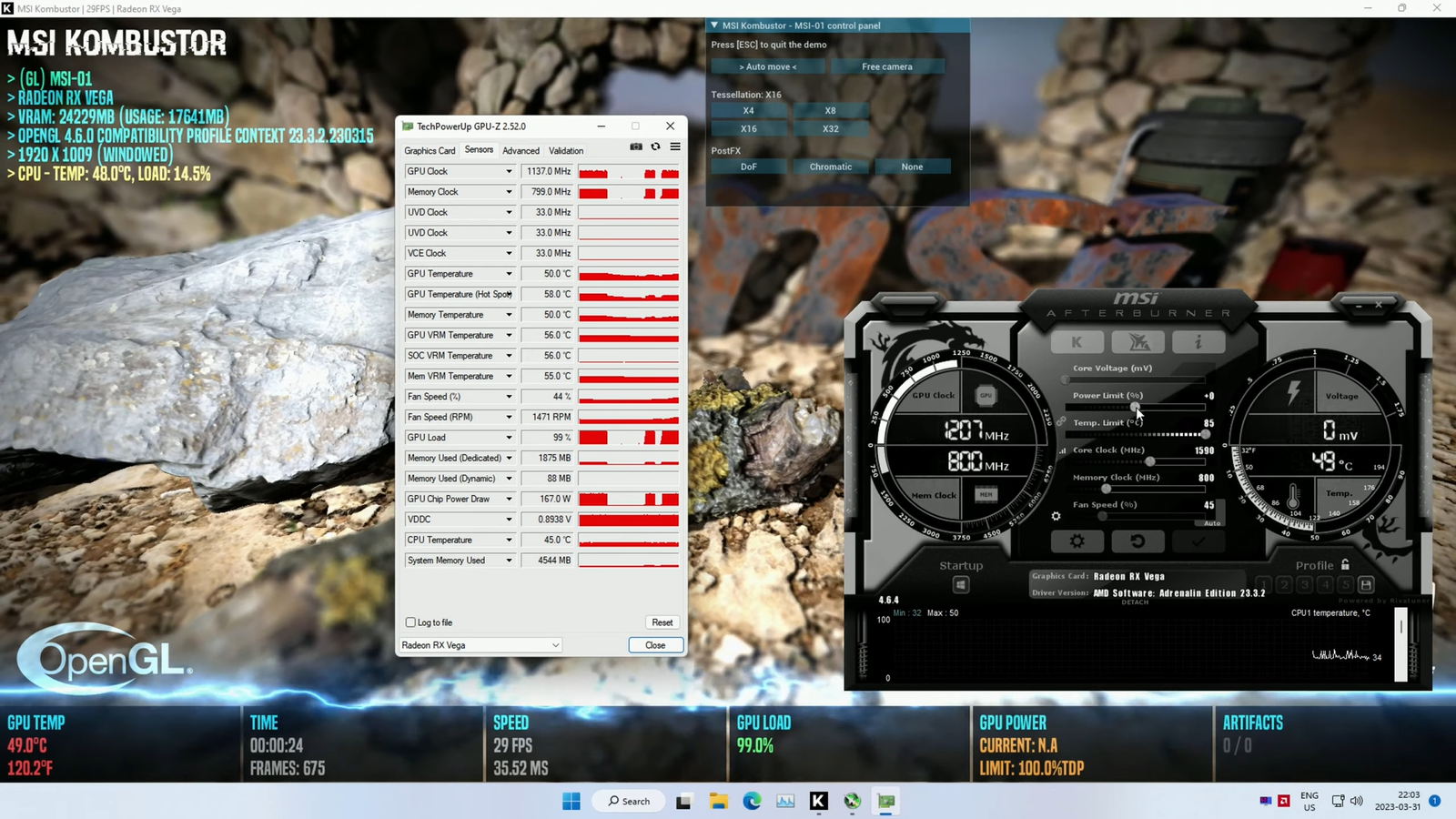The image size is (1456, 819).
Task: Click the DETACH label on the Afterburner monitor
Action: point(1135,602)
